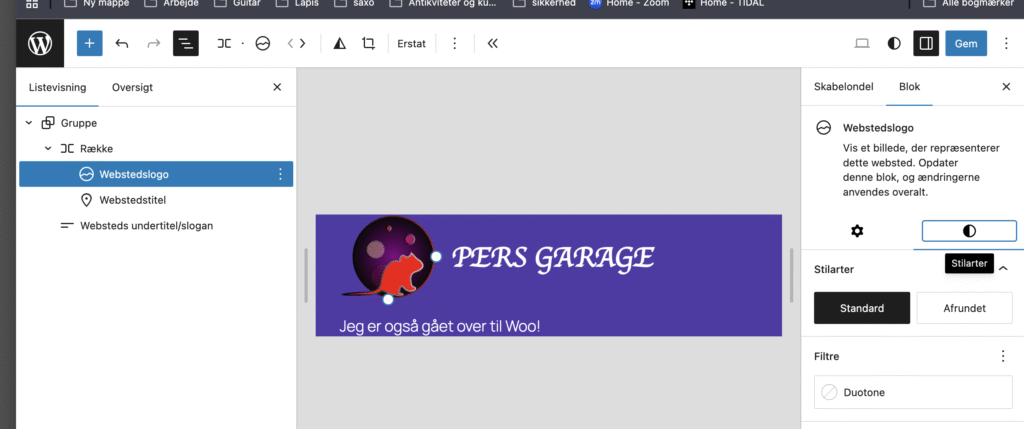Open the device preview view icon

(862, 43)
